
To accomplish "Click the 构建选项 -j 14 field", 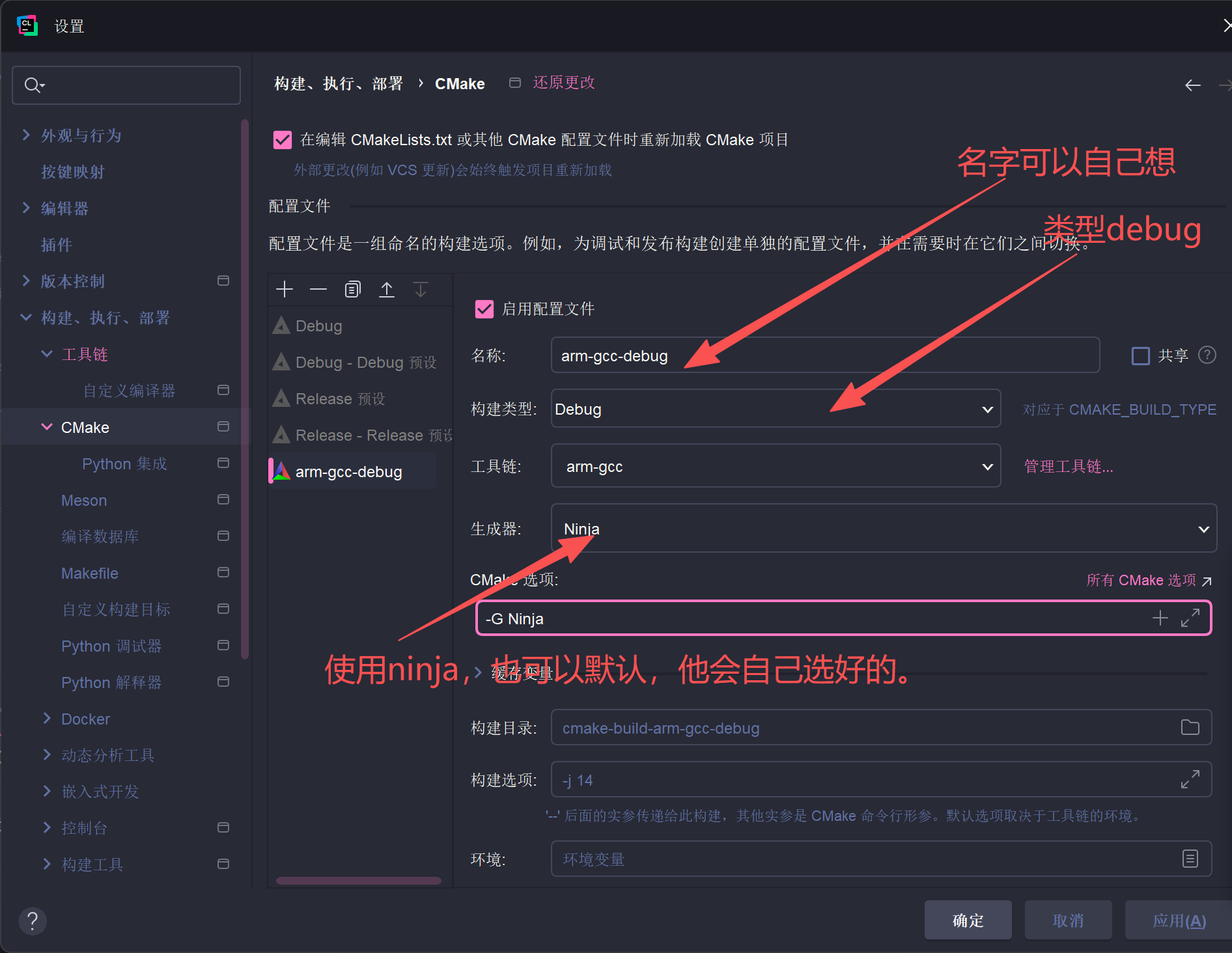I will tap(881, 779).
